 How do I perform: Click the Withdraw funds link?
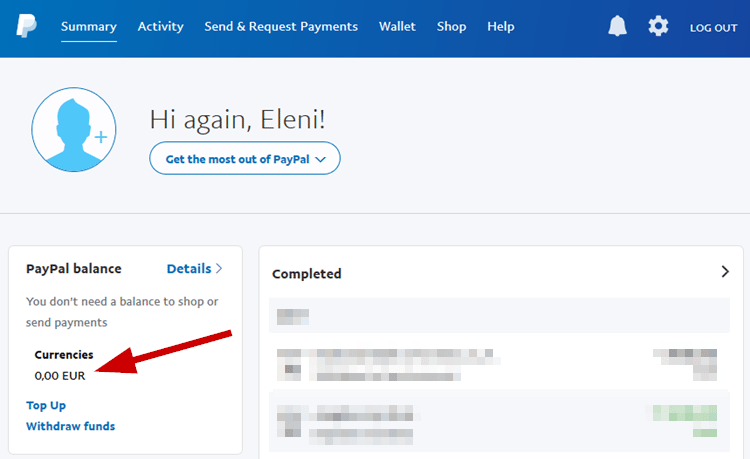pyautogui.click(x=71, y=426)
